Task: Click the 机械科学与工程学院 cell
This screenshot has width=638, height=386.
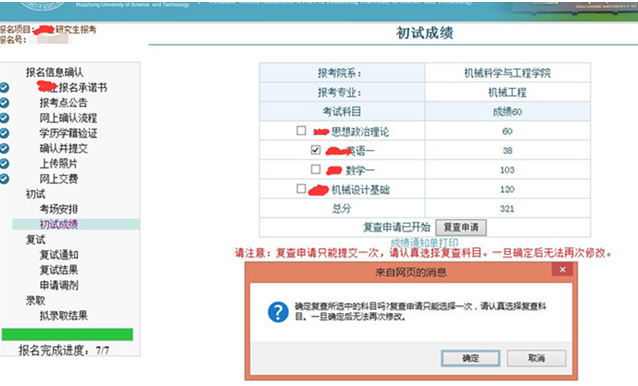Action: tap(507, 73)
